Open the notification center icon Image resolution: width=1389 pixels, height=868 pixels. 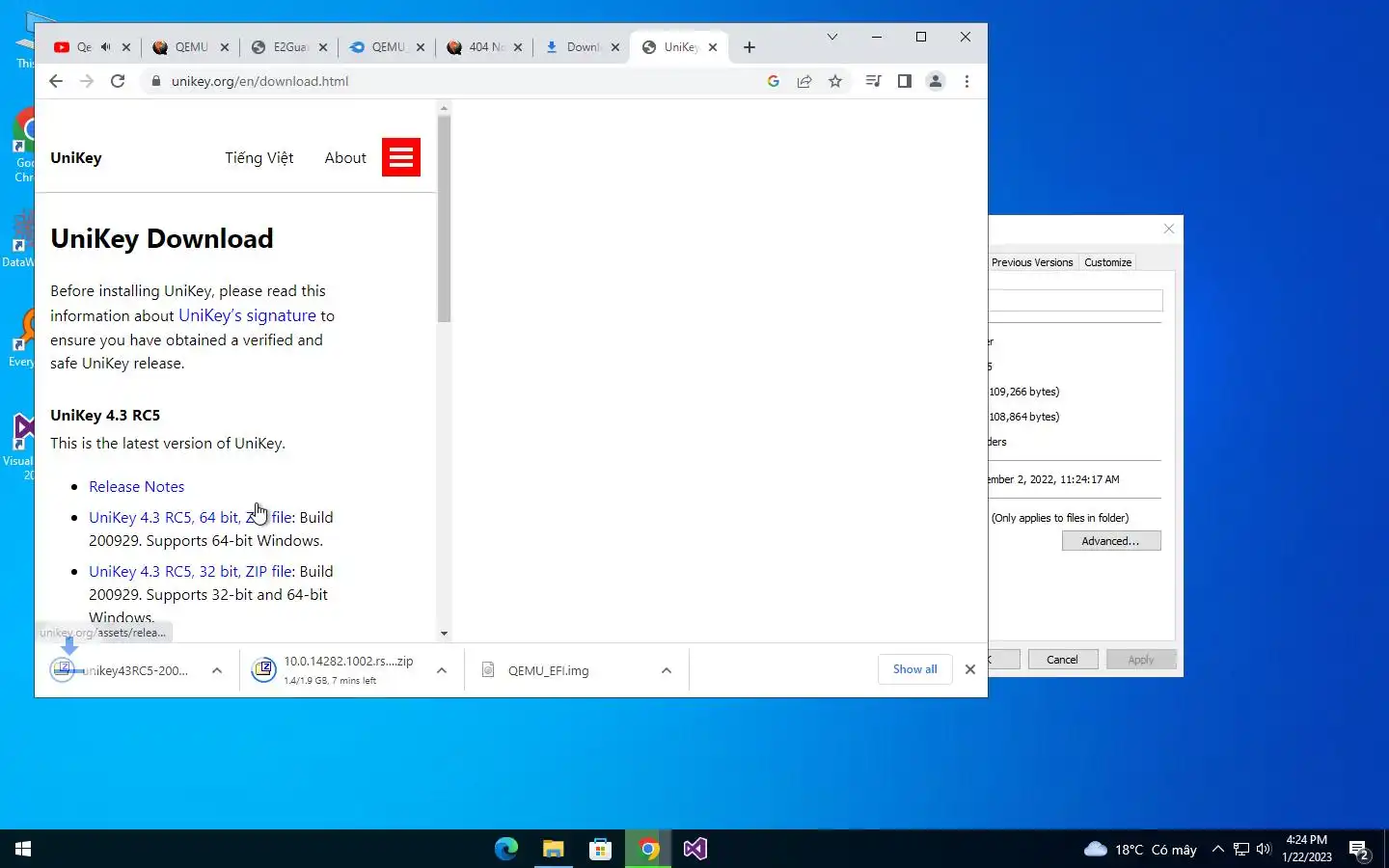tap(1360, 850)
